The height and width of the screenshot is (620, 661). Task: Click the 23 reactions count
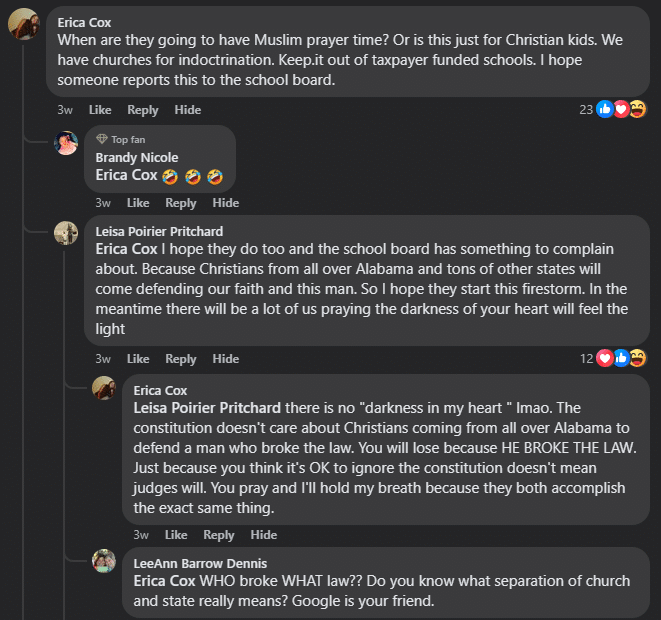(586, 109)
